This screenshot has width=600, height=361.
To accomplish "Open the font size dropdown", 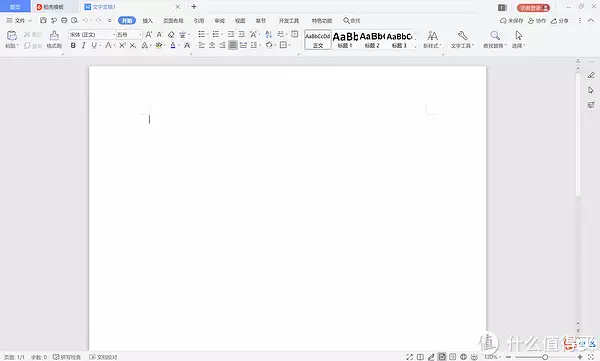I will [x=140, y=34].
